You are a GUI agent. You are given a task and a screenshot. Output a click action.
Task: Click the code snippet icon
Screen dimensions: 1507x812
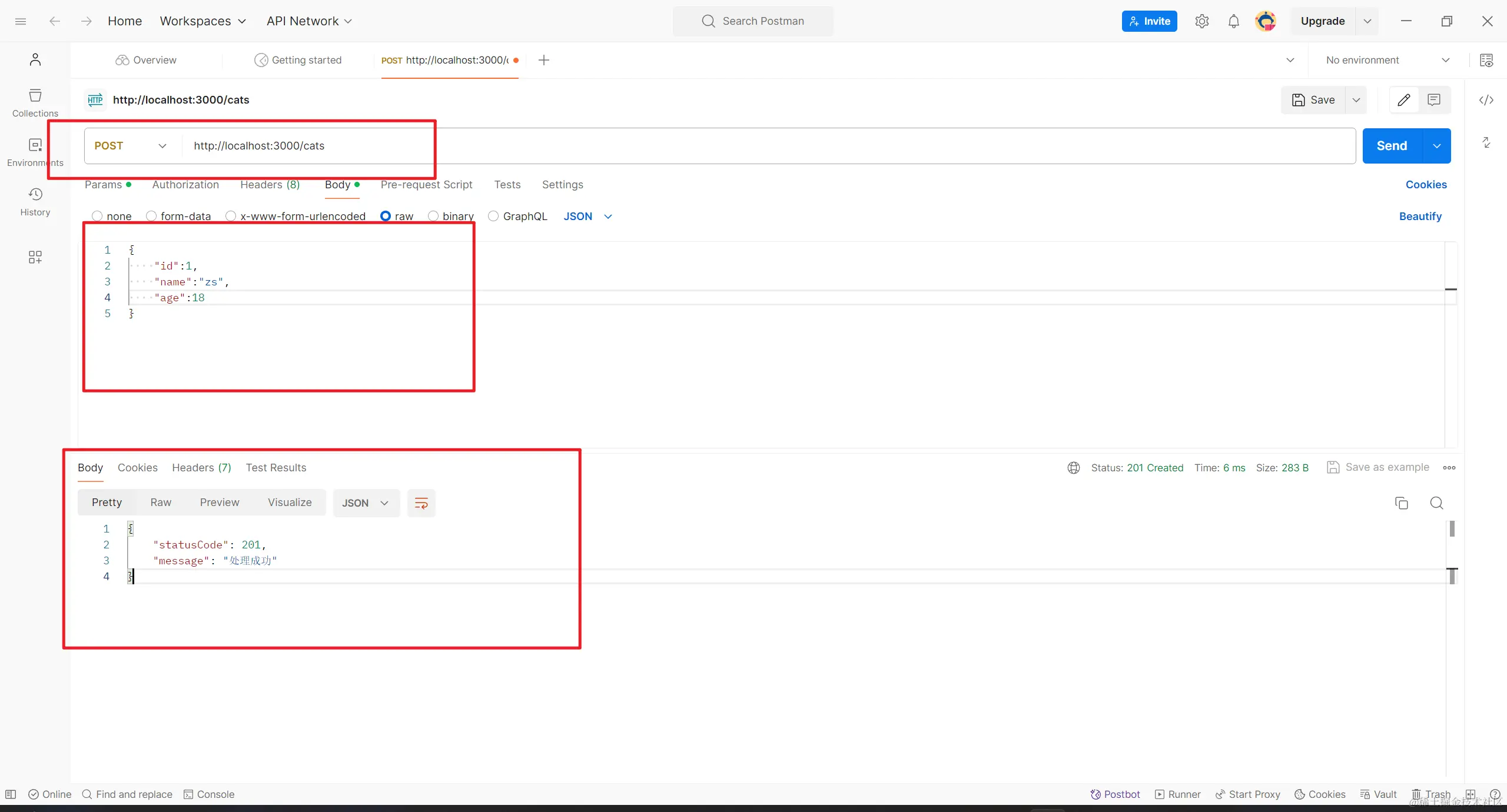pyautogui.click(x=1486, y=100)
